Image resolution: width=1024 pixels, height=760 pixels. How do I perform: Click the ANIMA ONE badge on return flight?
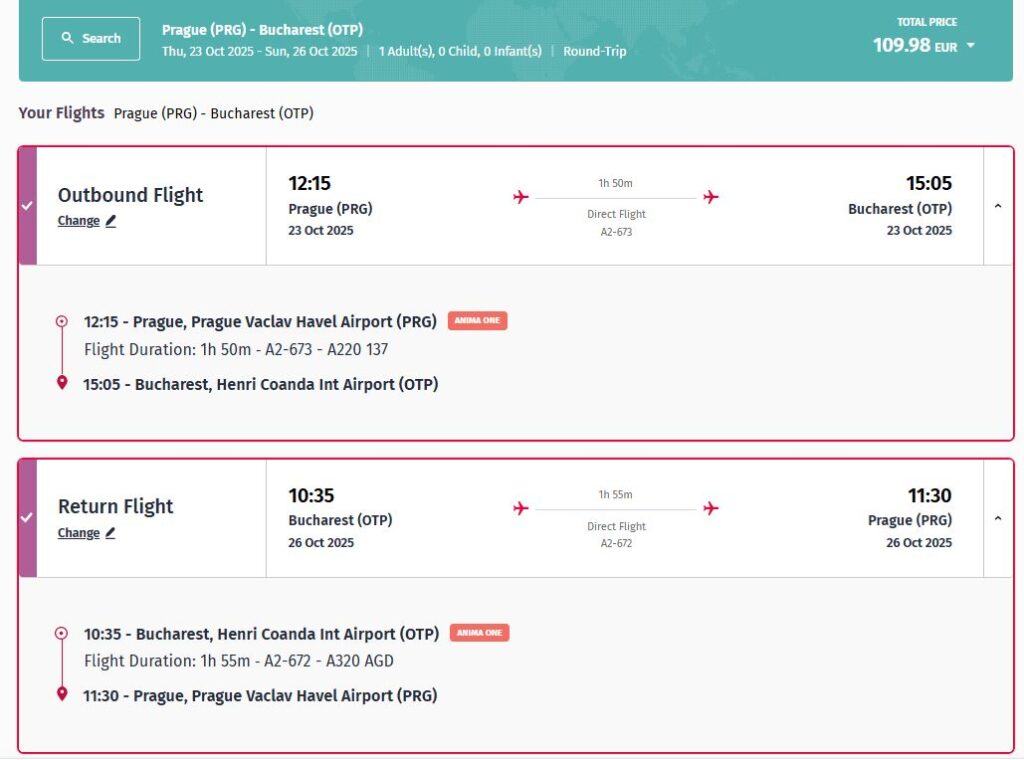tap(479, 633)
